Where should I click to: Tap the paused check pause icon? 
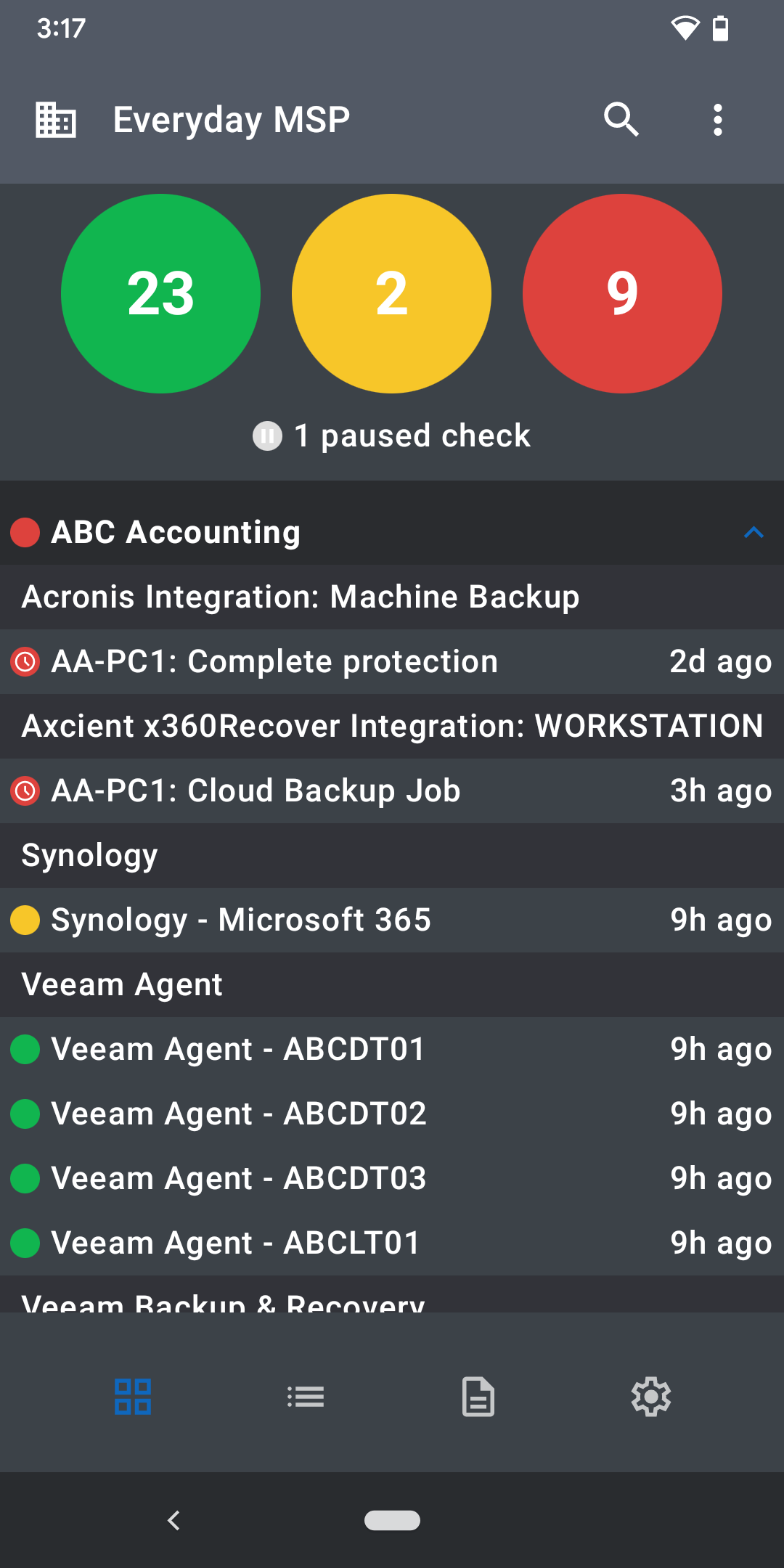[267, 436]
